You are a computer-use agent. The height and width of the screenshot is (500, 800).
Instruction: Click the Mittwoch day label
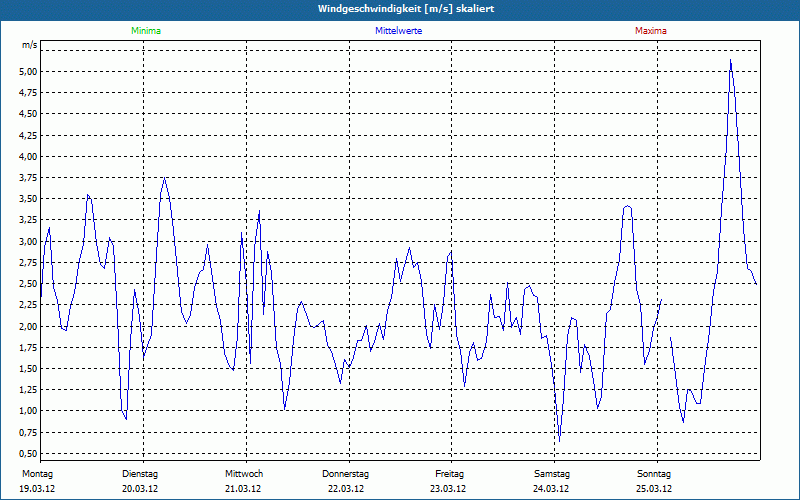[x=244, y=474]
